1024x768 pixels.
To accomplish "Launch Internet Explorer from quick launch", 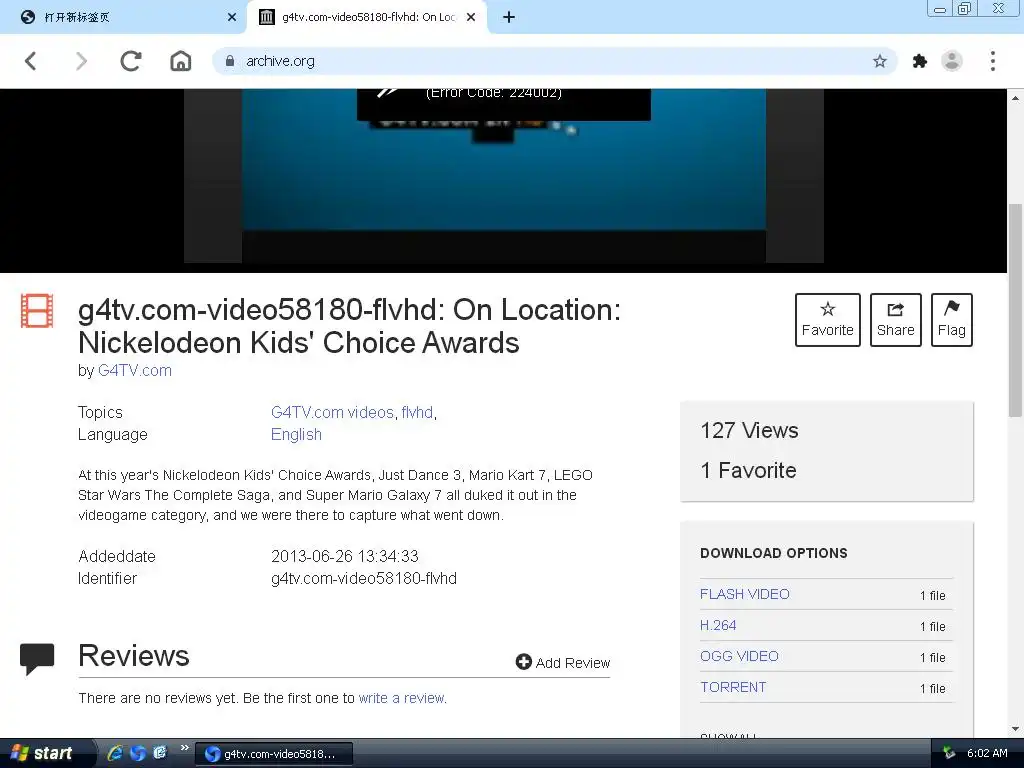I will [x=115, y=753].
